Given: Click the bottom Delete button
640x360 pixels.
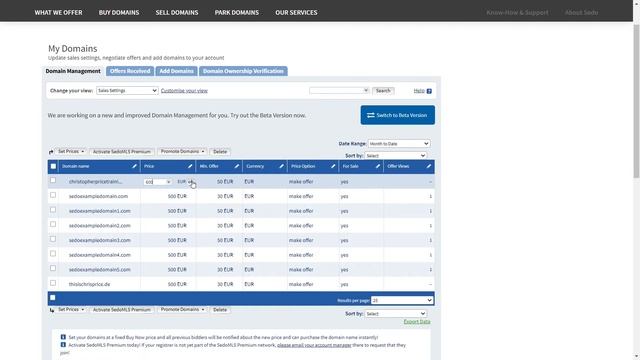Looking at the screenshot, I should click(x=220, y=310).
